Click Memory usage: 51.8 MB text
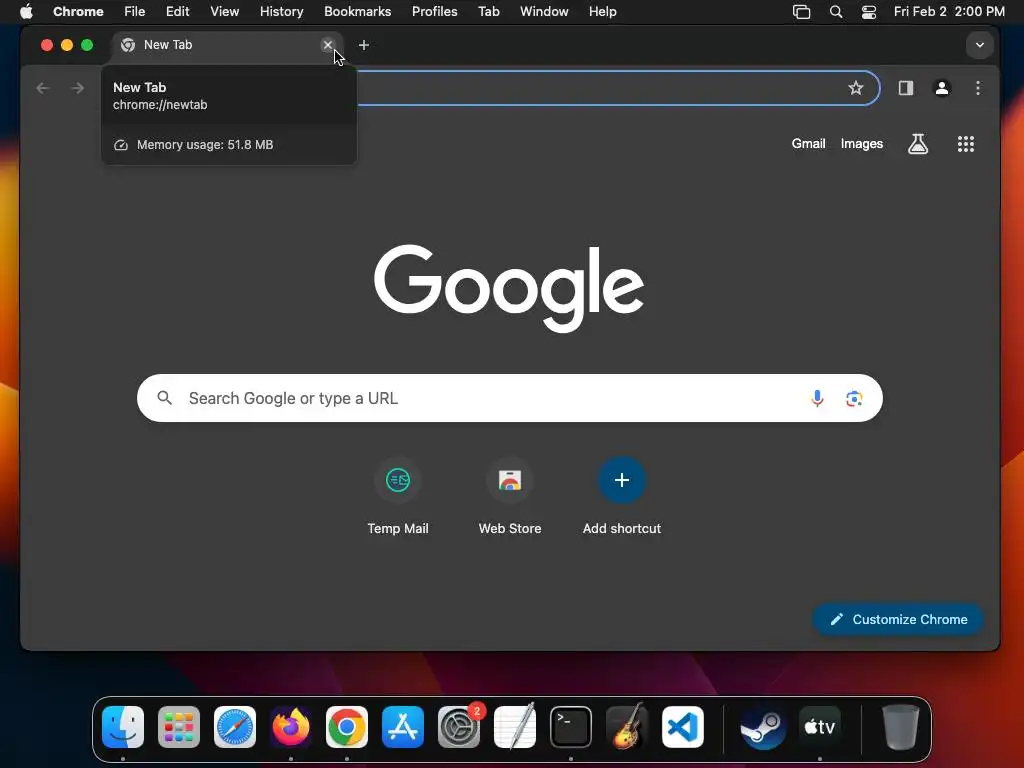The image size is (1024, 768). pyautogui.click(x=204, y=145)
